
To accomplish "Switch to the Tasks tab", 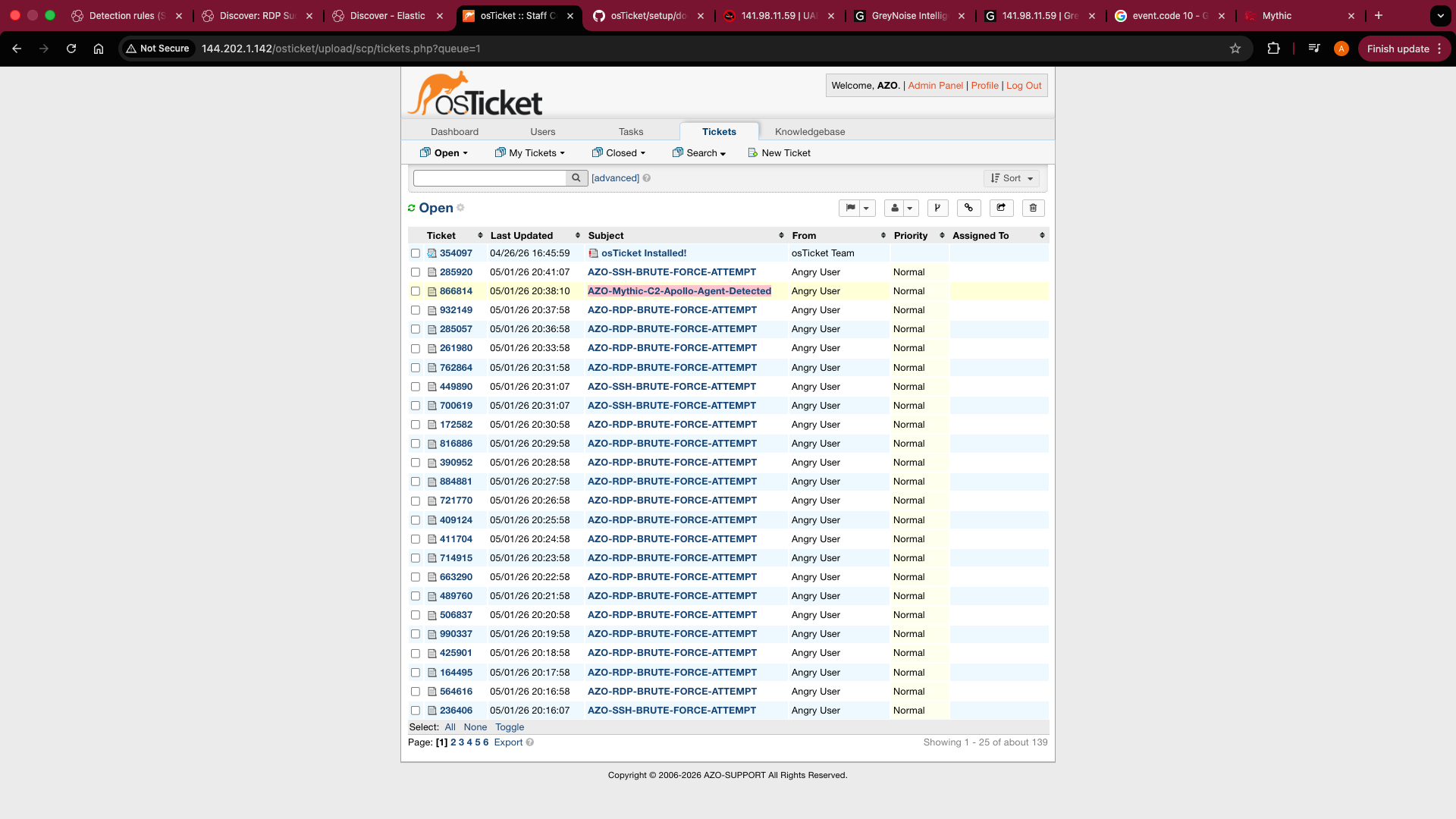I will click(631, 132).
